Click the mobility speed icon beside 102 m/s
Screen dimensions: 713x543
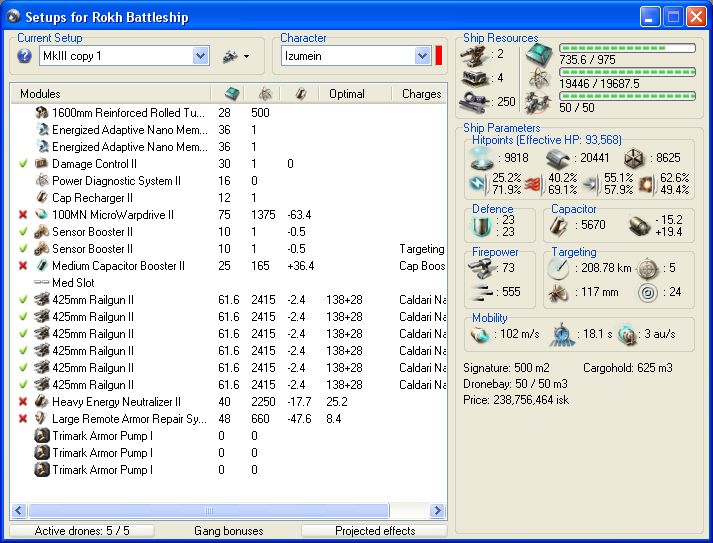(x=480, y=336)
